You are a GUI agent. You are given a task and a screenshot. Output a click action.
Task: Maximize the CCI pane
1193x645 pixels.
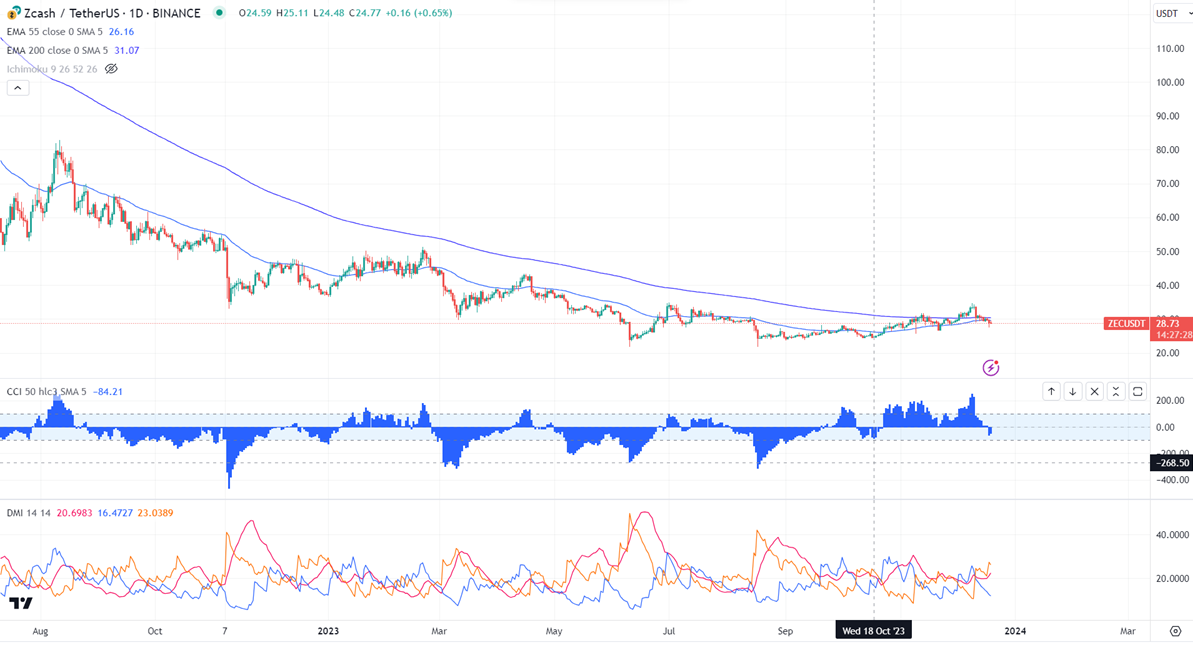[1137, 392]
